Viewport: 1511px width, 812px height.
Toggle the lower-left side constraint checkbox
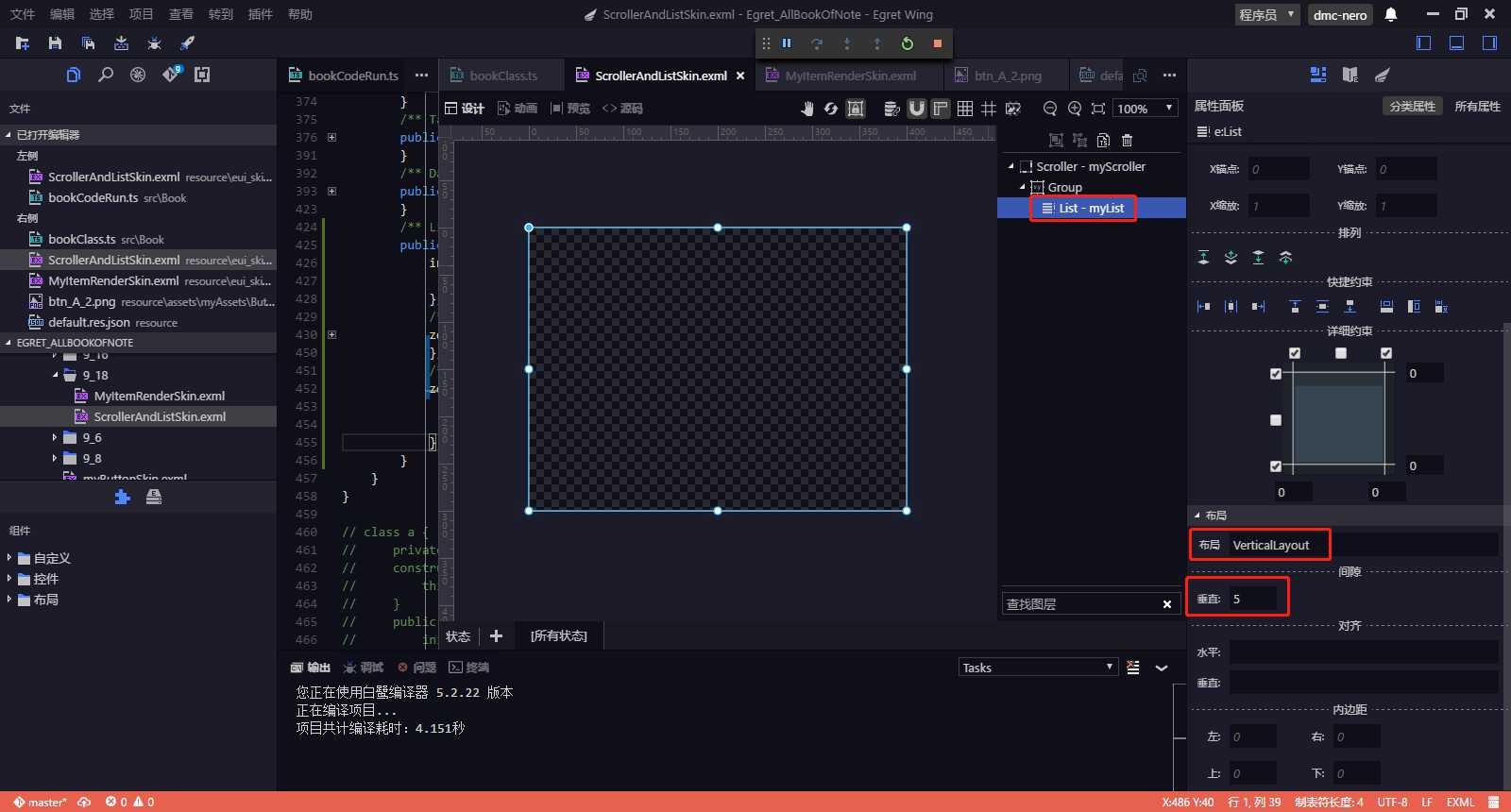tap(1276, 466)
